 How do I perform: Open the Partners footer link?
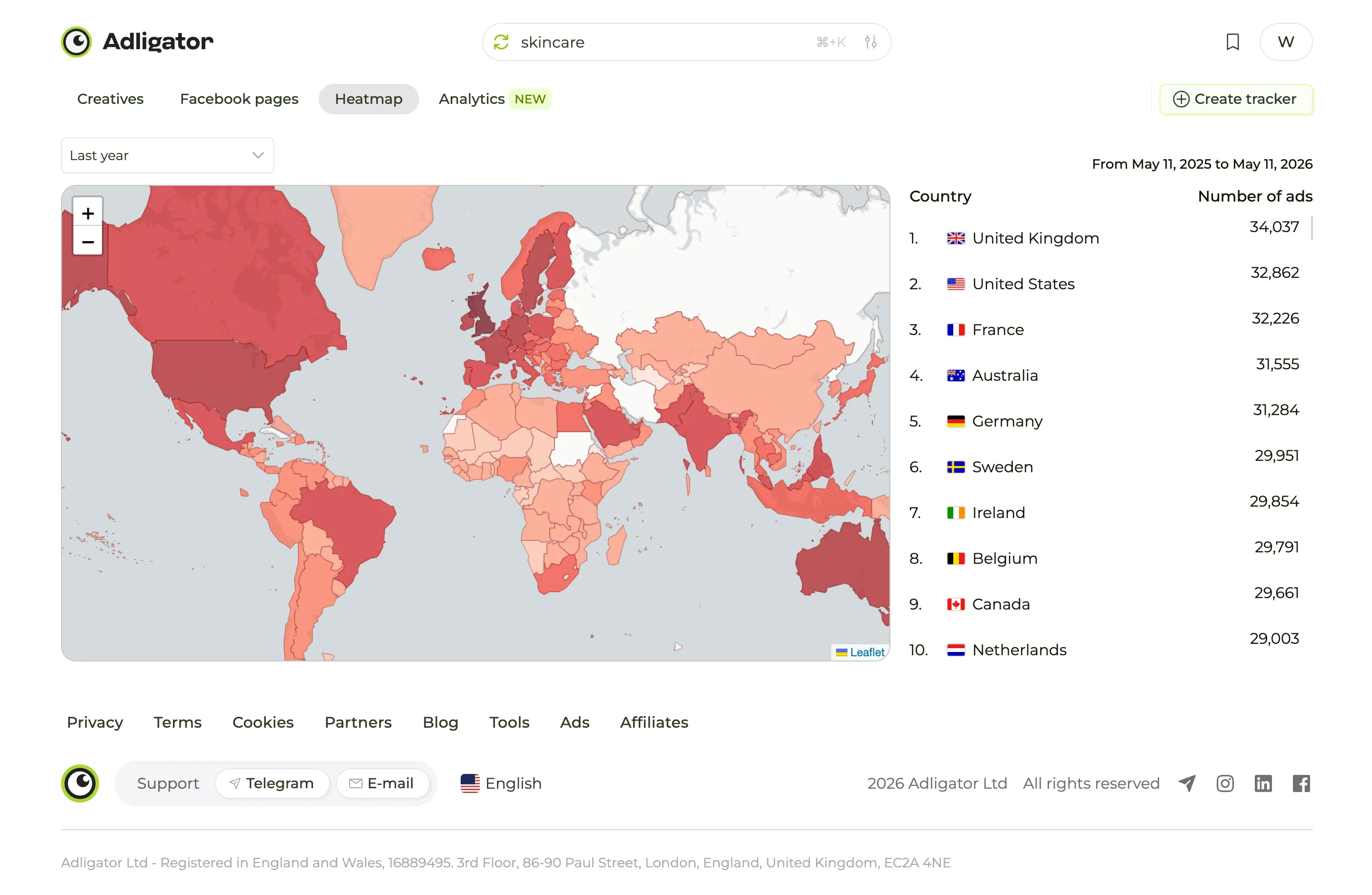(358, 722)
